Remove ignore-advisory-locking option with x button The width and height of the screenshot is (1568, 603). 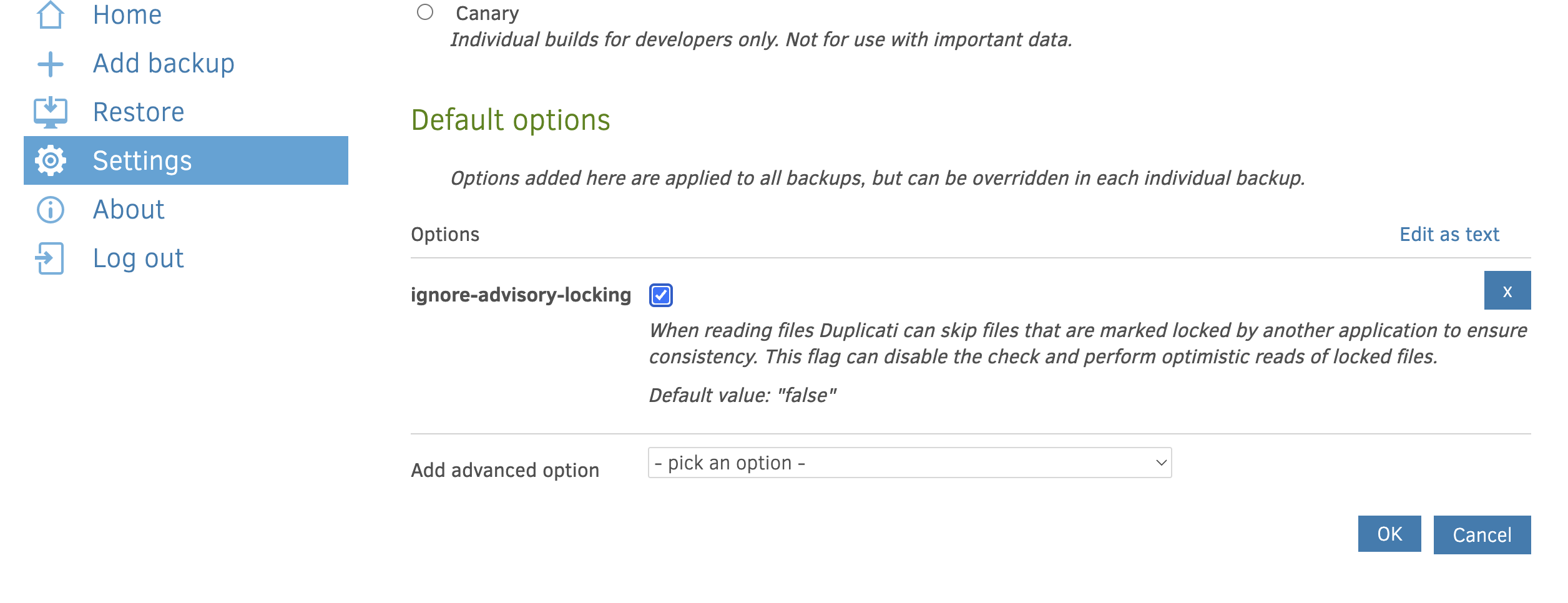click(x=1507, y=290)
